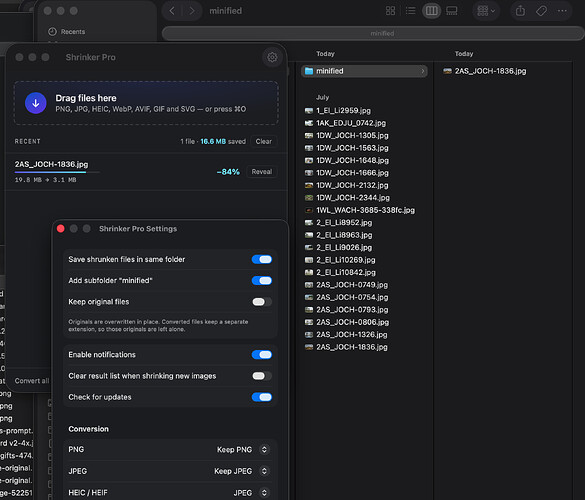The height and width of the screenshot is (500, 585).
Task: Select the minified folder icon
Action: 309,71
